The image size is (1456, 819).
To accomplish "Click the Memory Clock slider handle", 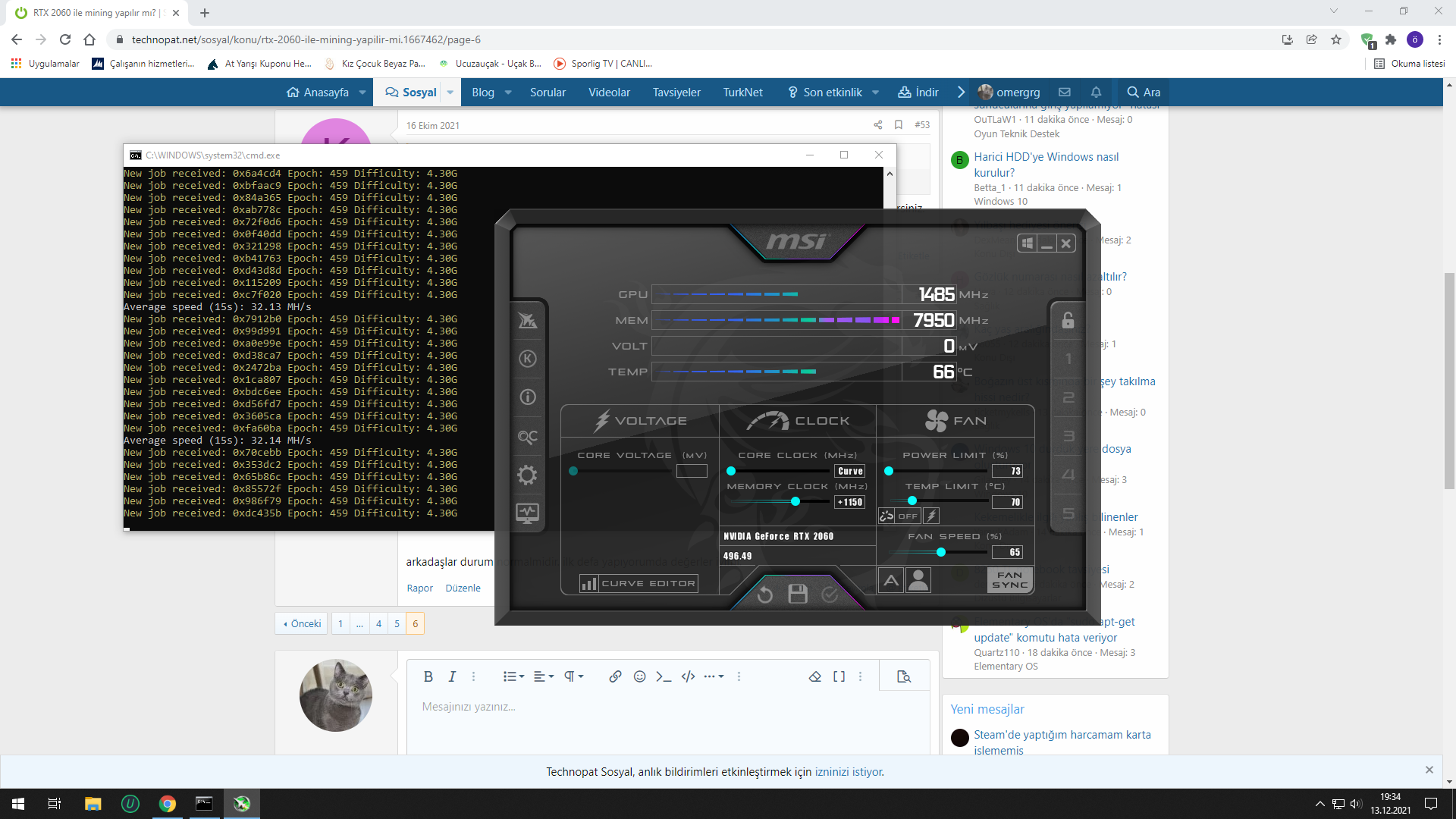I will 795,501.
